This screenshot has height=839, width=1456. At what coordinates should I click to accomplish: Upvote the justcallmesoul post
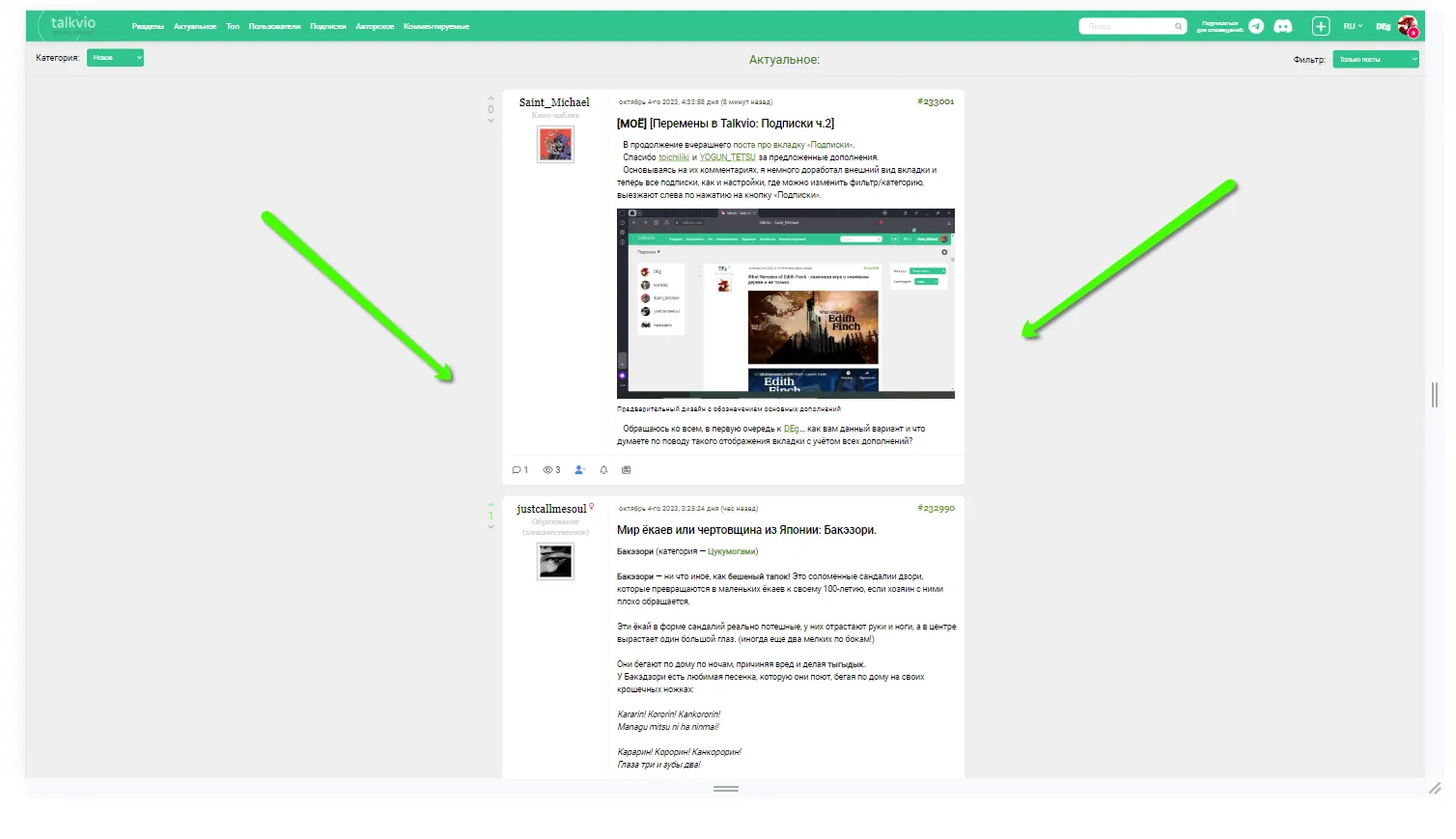pyautogui.click(x=490, y=505)
